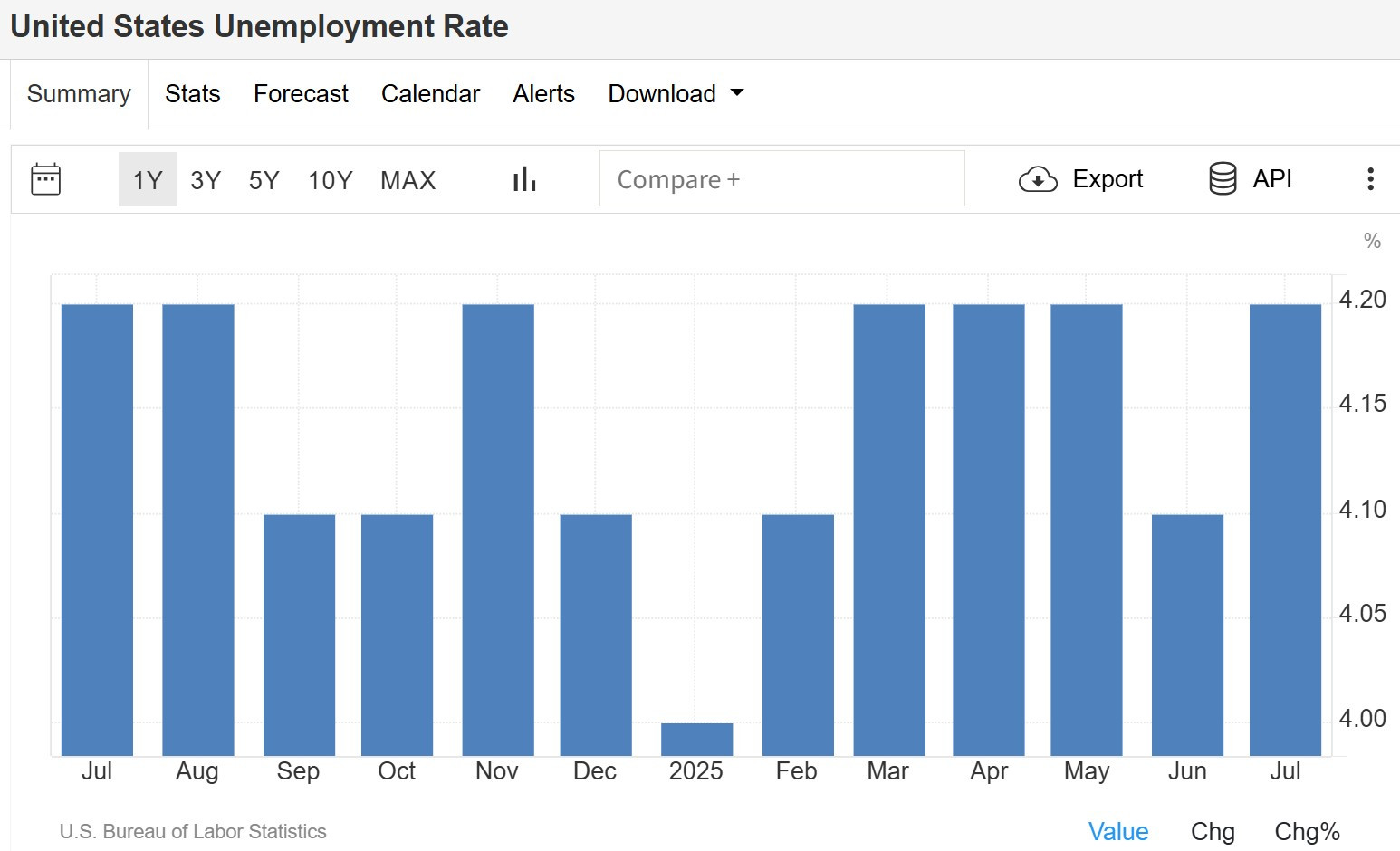Open the Forecast tab
The image size is (1400, 851).
301,93
